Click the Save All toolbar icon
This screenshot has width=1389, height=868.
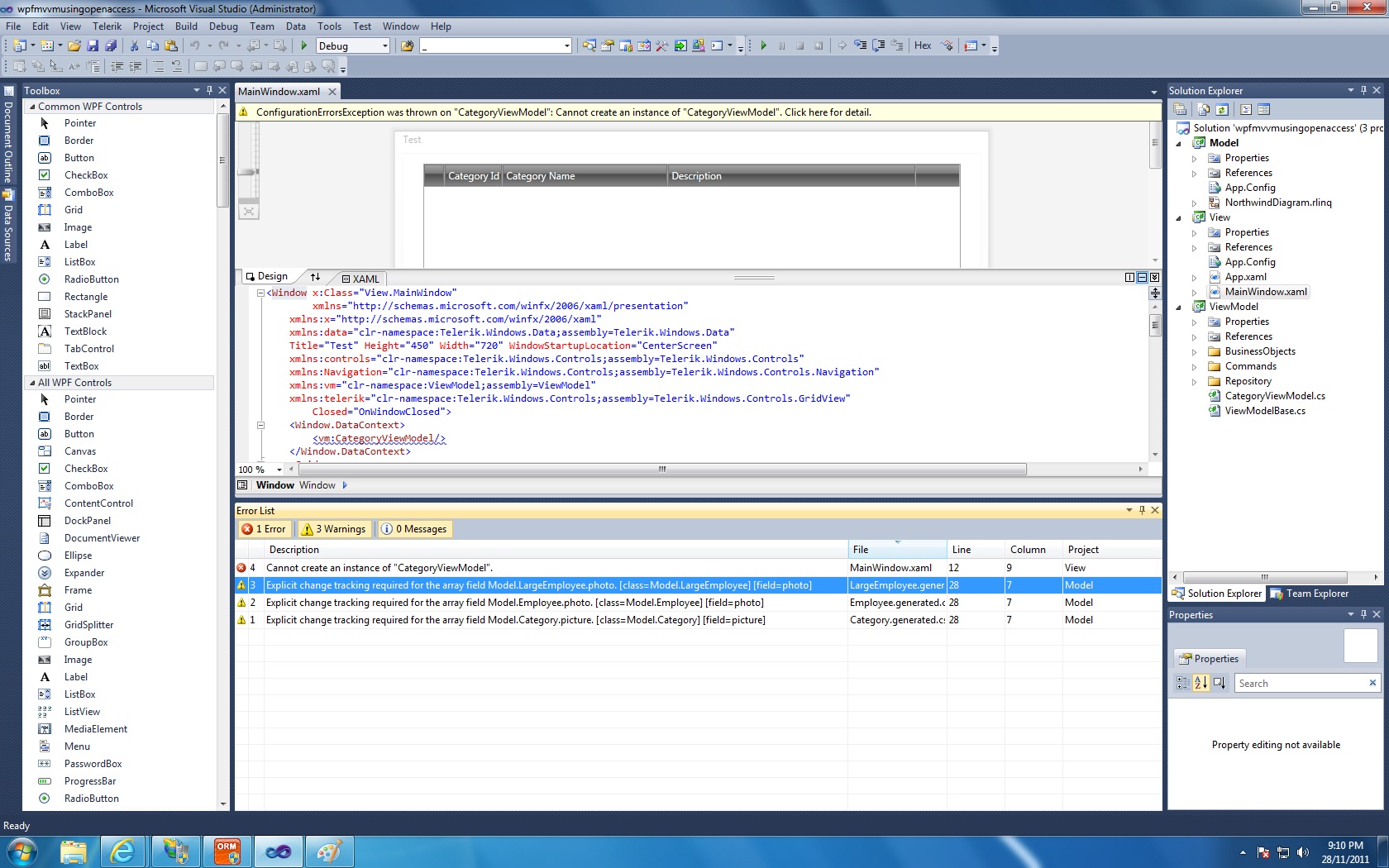pos(111,46)
